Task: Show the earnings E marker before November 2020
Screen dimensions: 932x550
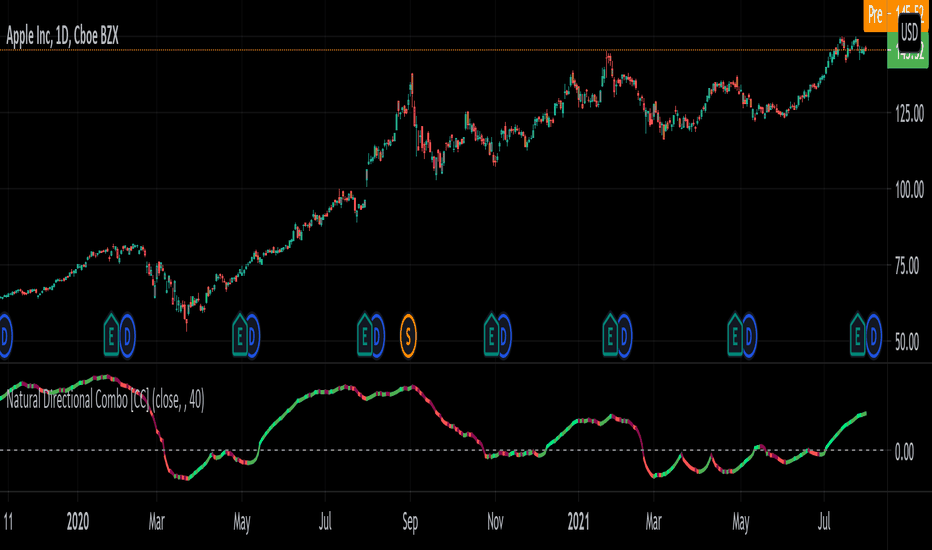Action: [x=491, y=335]
